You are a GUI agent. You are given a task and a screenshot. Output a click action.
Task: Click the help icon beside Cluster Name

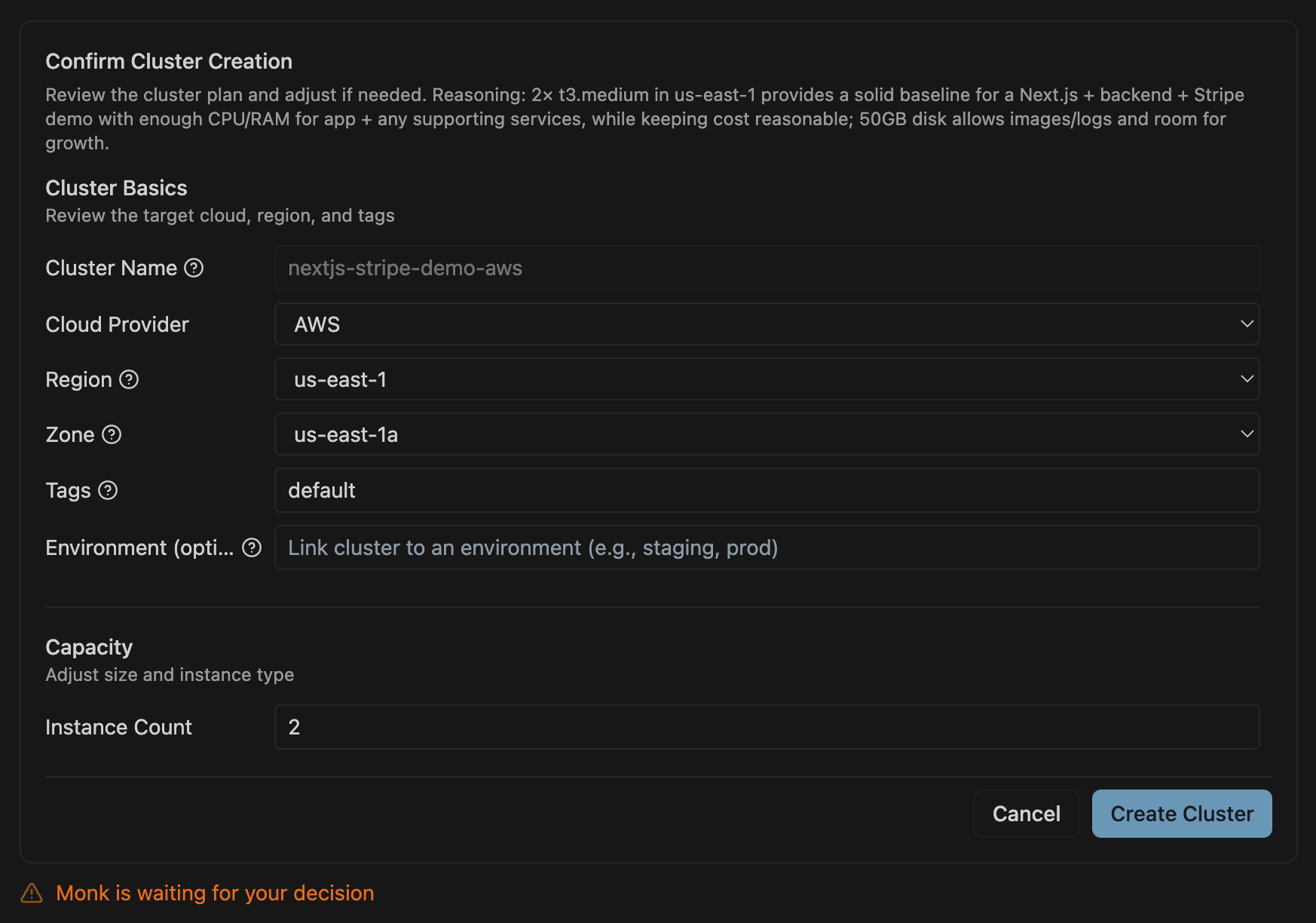(194, 268)
